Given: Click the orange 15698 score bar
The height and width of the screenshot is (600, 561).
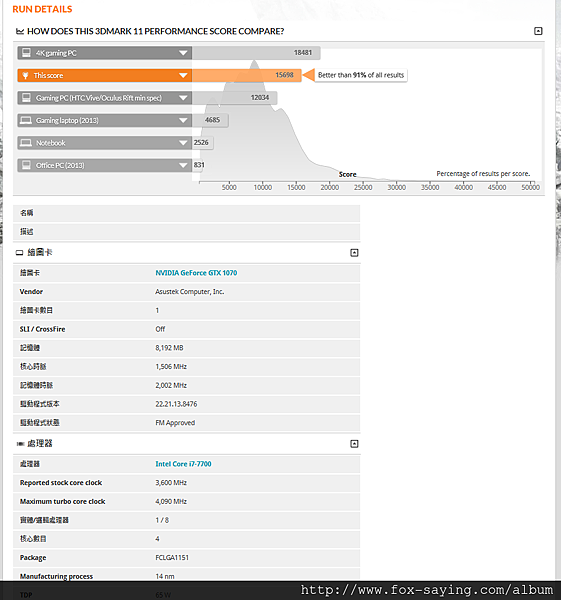Looking at the screenshot, I should pos(247,75).
